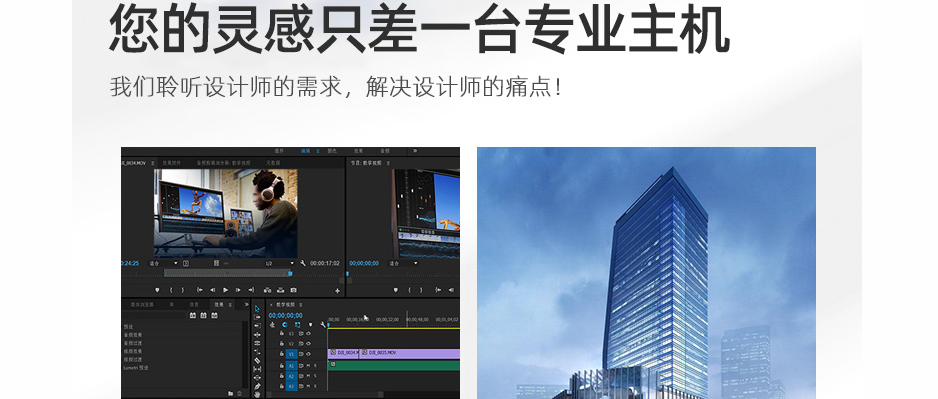938x399 pixels.
Task: Open program monitor zoom fit dropdown
Action: point(403,263)
